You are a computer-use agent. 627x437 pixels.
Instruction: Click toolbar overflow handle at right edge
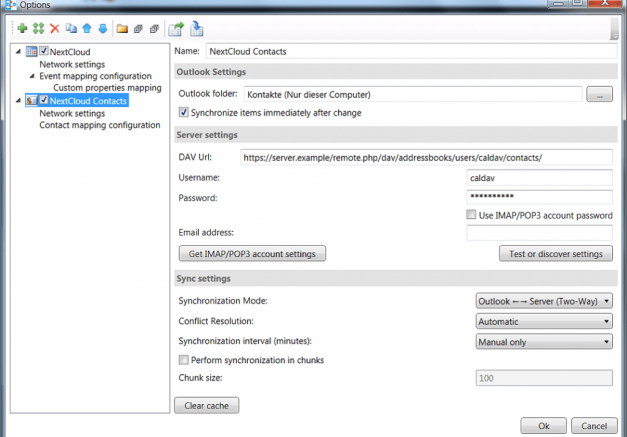pyautogui.click(x=614, y=29)
